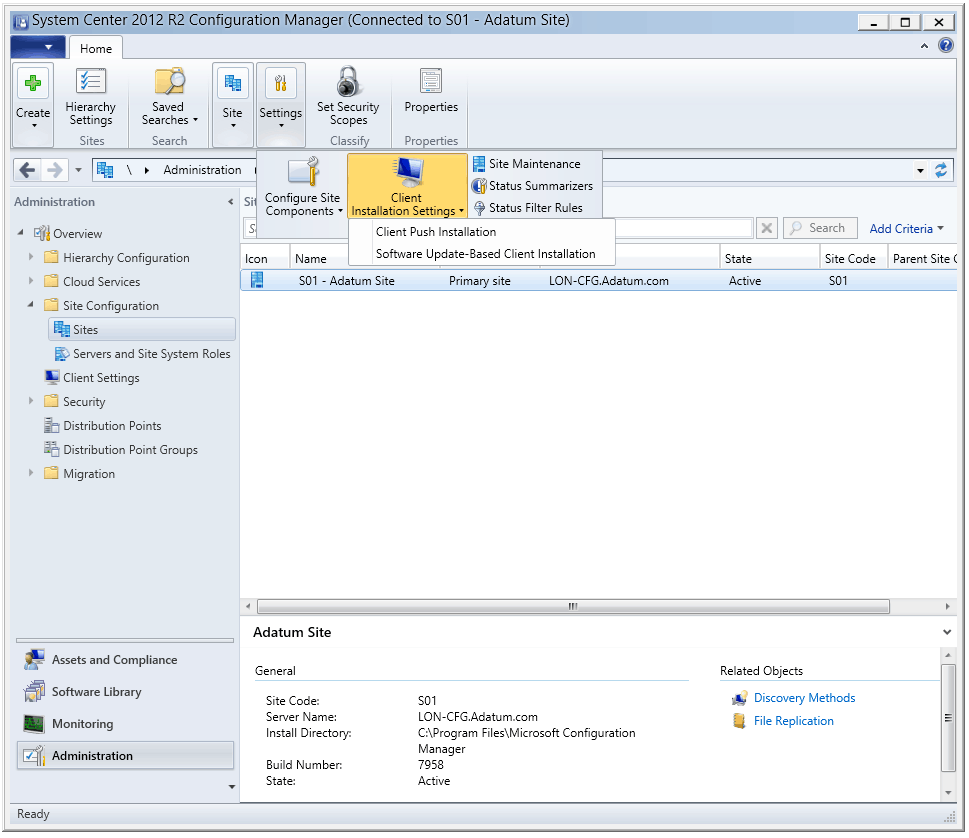Switch to the Software Library workspace
This screenshot has height=838, width=969.
tap(125, 692)
